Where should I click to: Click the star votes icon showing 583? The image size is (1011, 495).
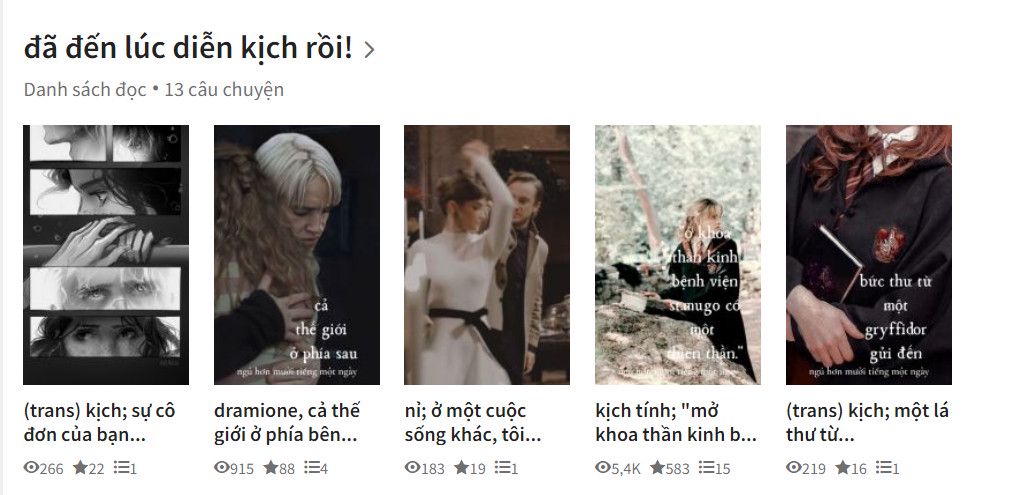tap(658, 467)
